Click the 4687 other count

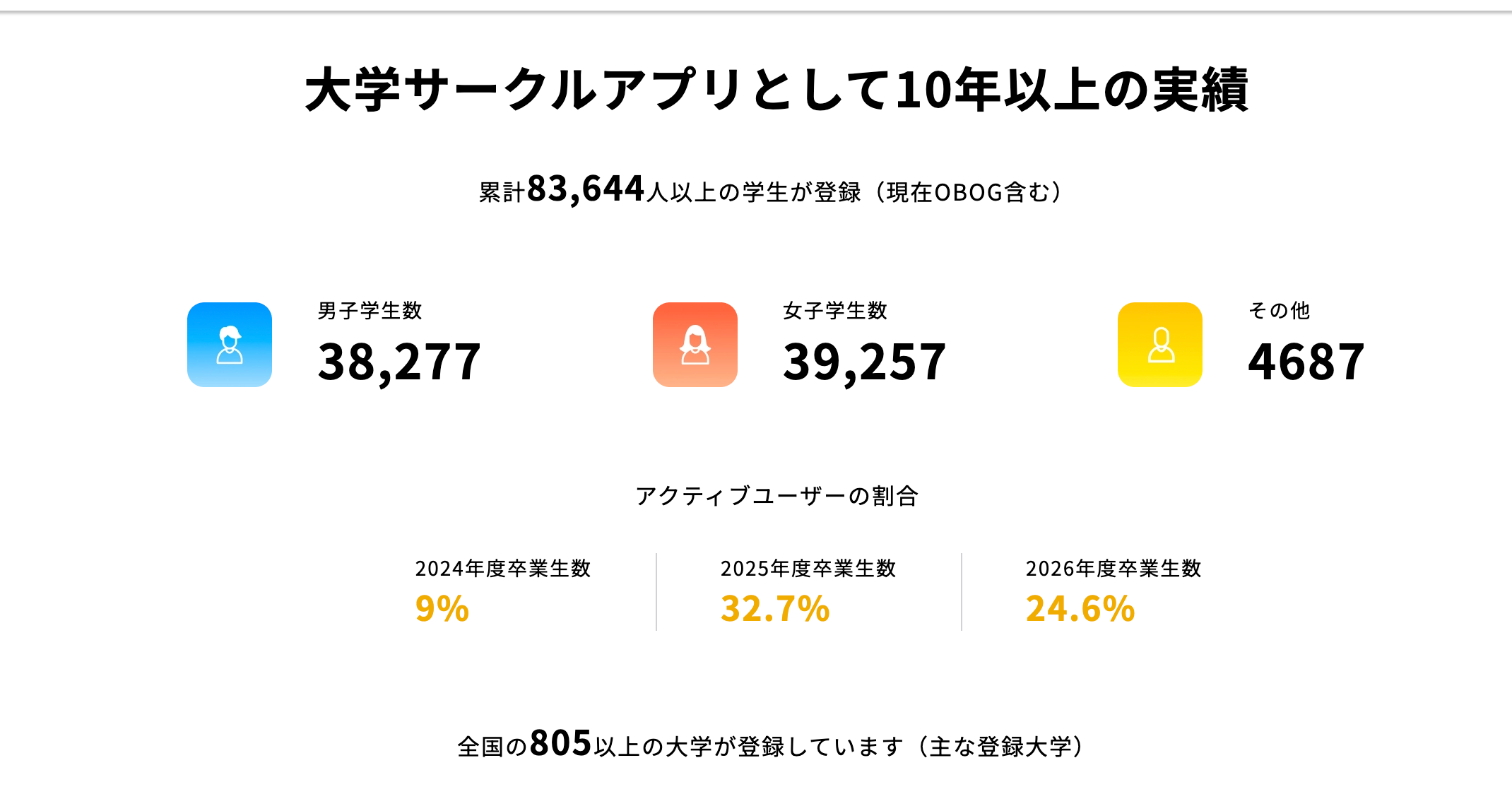tap(1306, 362)
